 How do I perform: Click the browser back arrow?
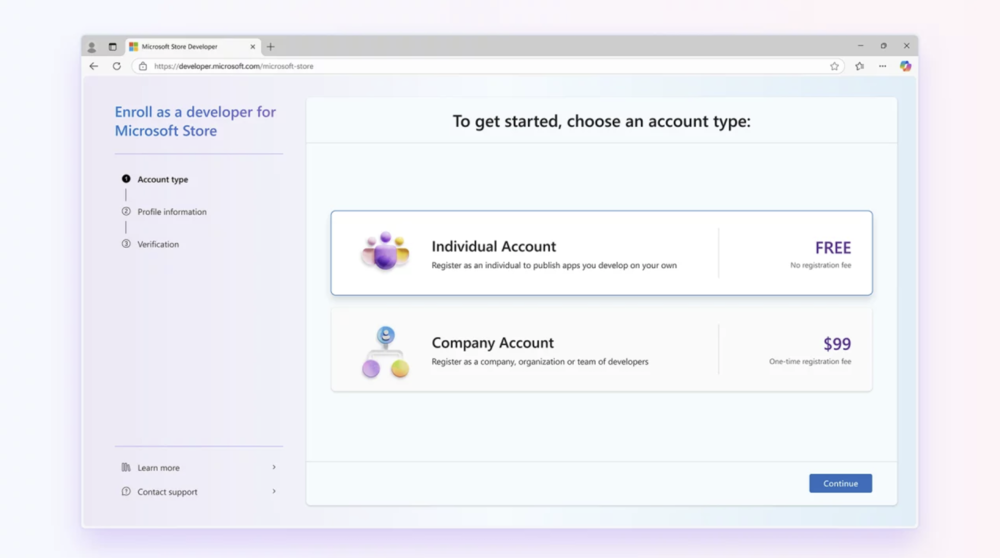click(x=94, y=66)
